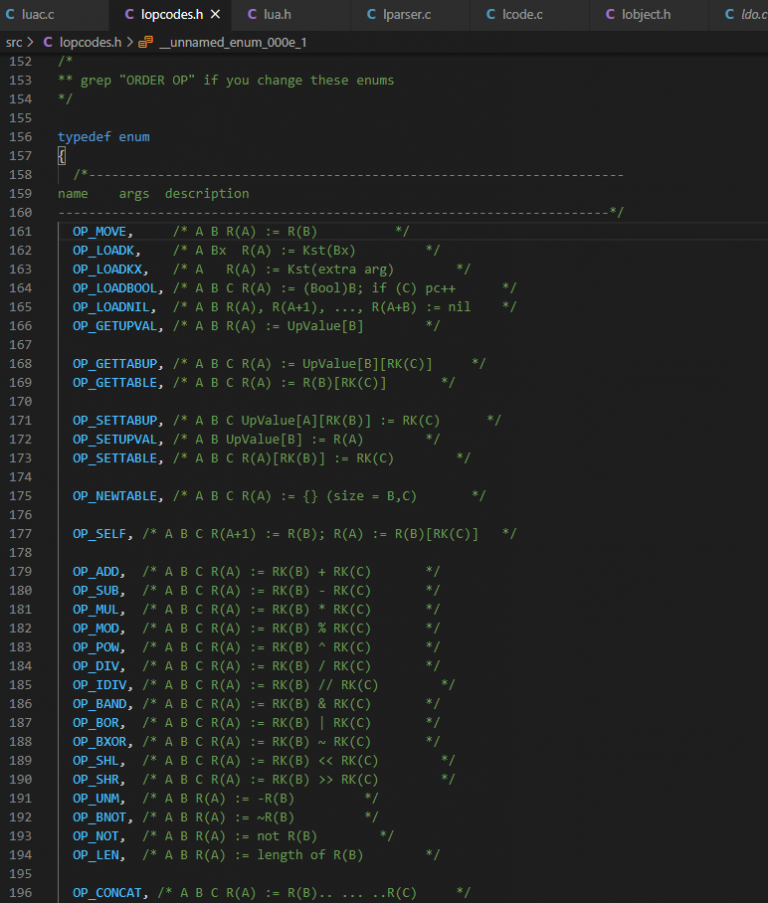This screenshot has width=768, height=903.
Task: Click the OP_SHL identifier
Action: [96, 761]
